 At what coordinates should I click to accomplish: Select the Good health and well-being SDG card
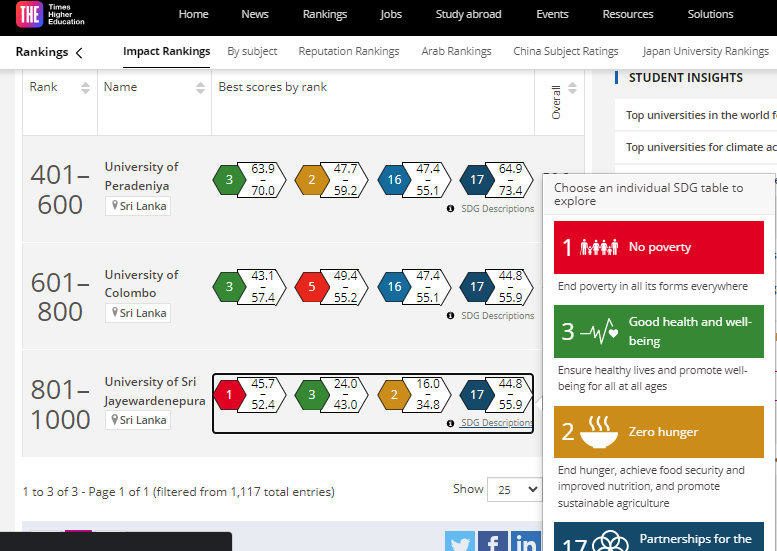[x=659, y=331]
